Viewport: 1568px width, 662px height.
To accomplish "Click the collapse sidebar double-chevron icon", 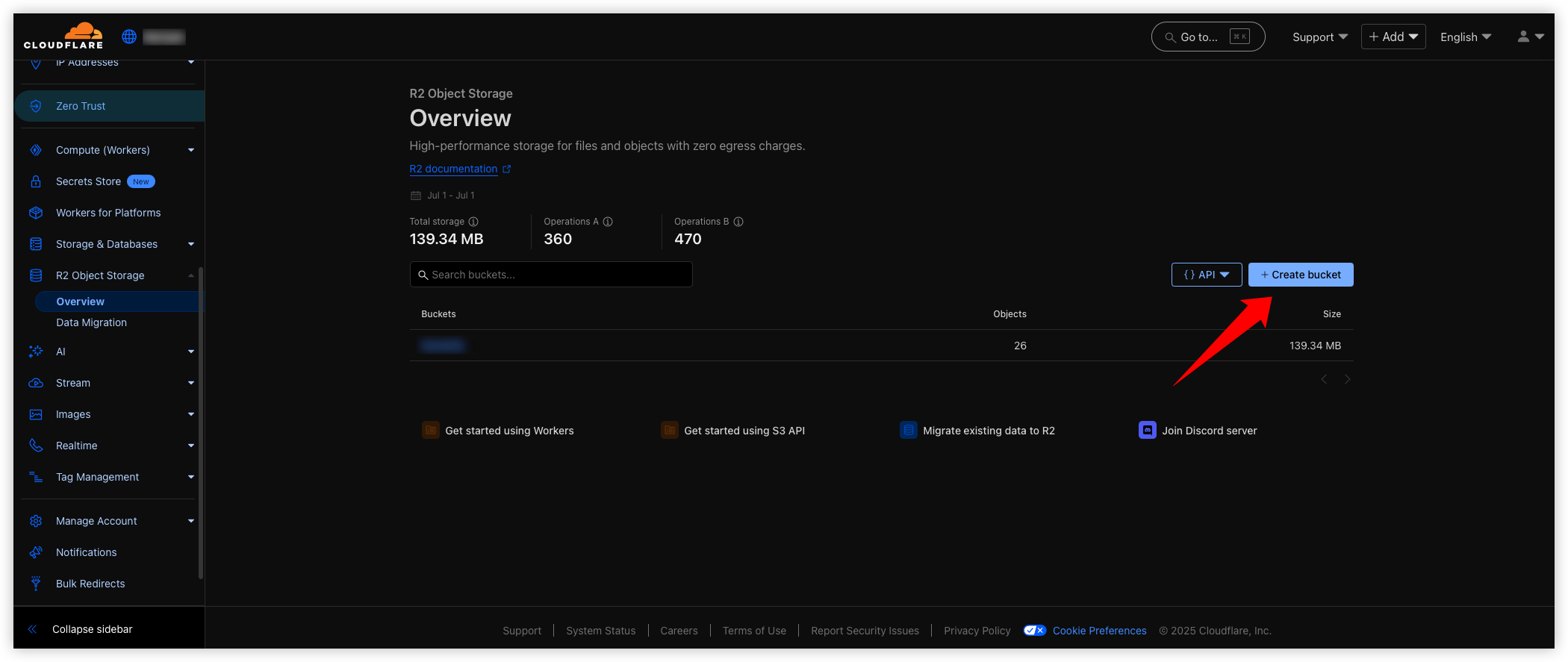I will (x=32, y=629).
